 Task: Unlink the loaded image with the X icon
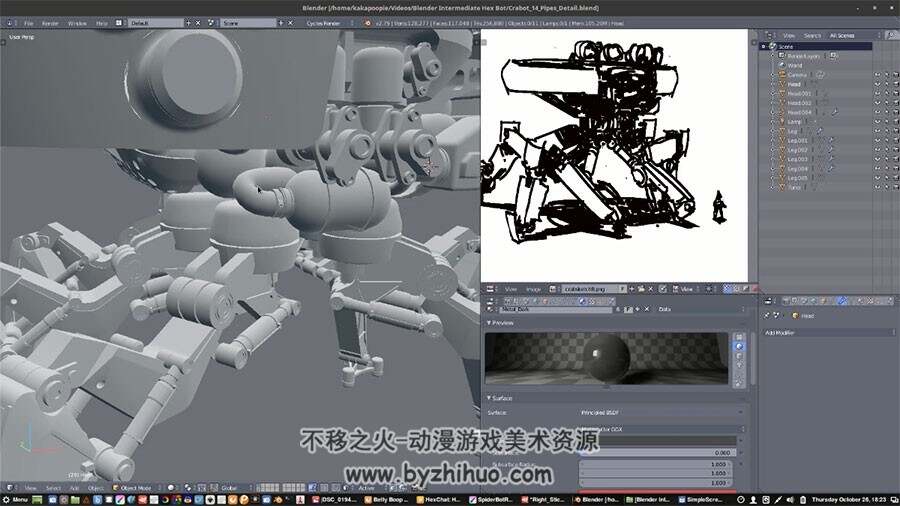pyautogui.click(x=651, y=289)
